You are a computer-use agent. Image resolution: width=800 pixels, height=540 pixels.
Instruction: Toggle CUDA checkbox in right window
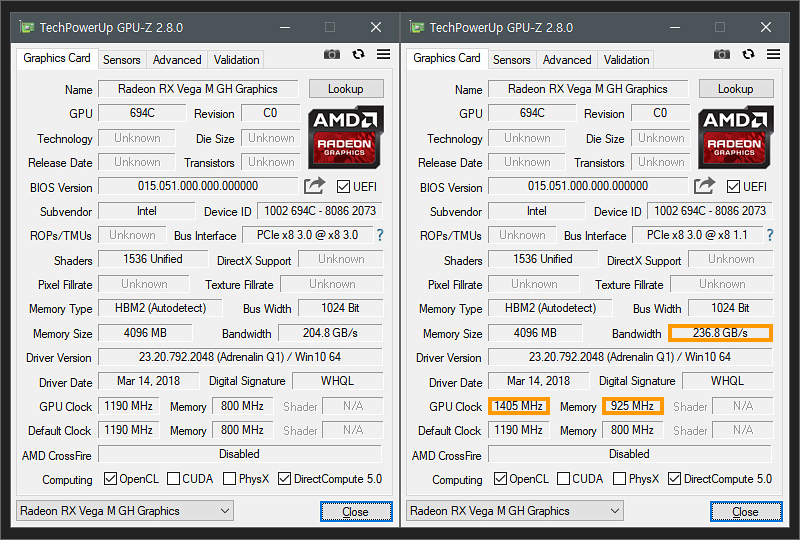coord(563,479)
